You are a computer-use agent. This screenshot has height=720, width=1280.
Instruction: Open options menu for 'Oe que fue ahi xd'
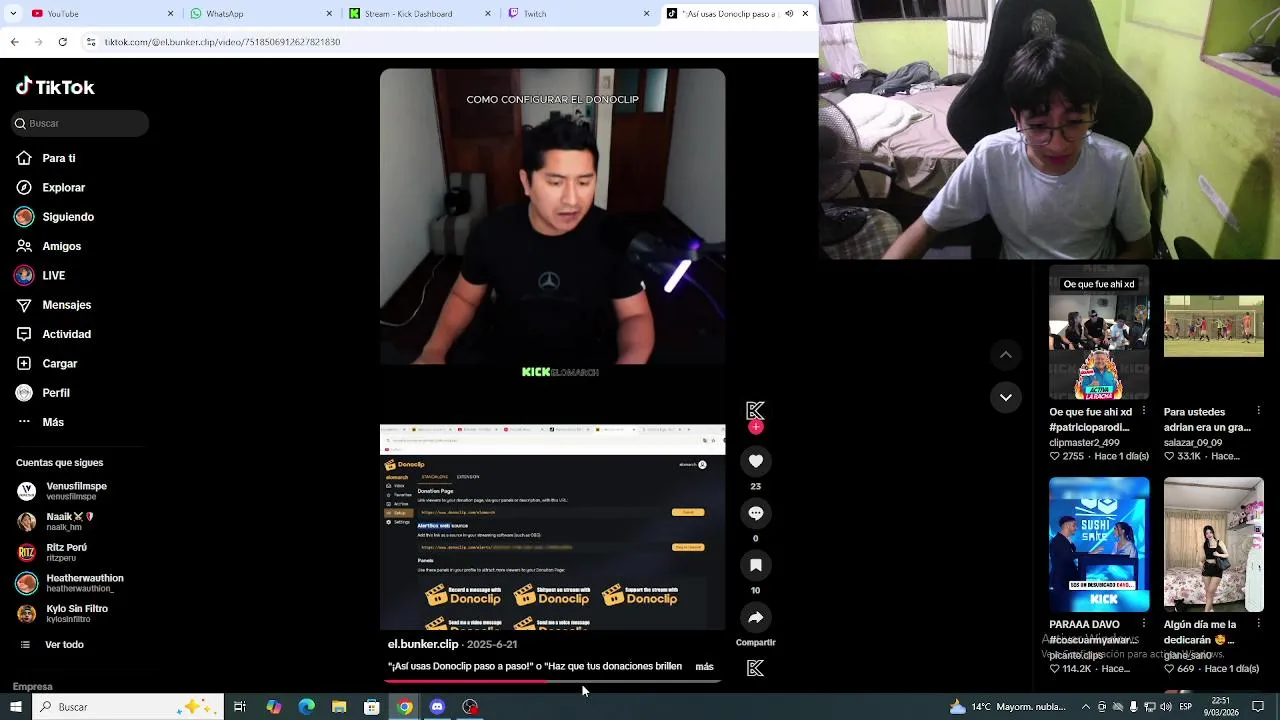[x=1144, y=411]
